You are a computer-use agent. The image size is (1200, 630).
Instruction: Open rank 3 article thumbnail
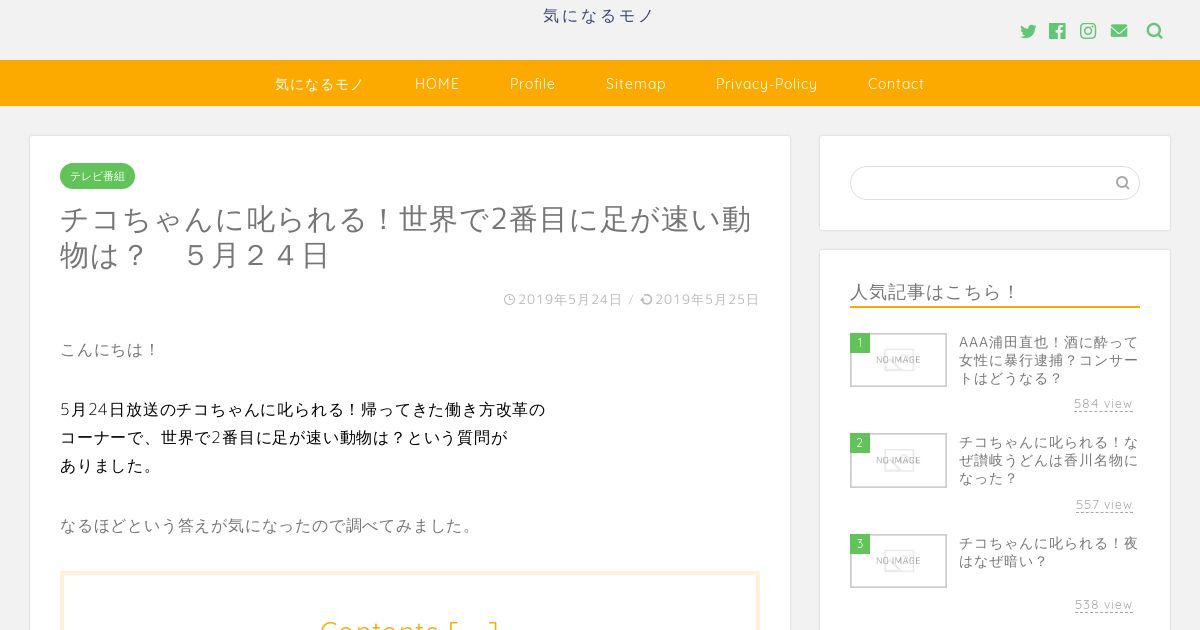click(898, 561)
